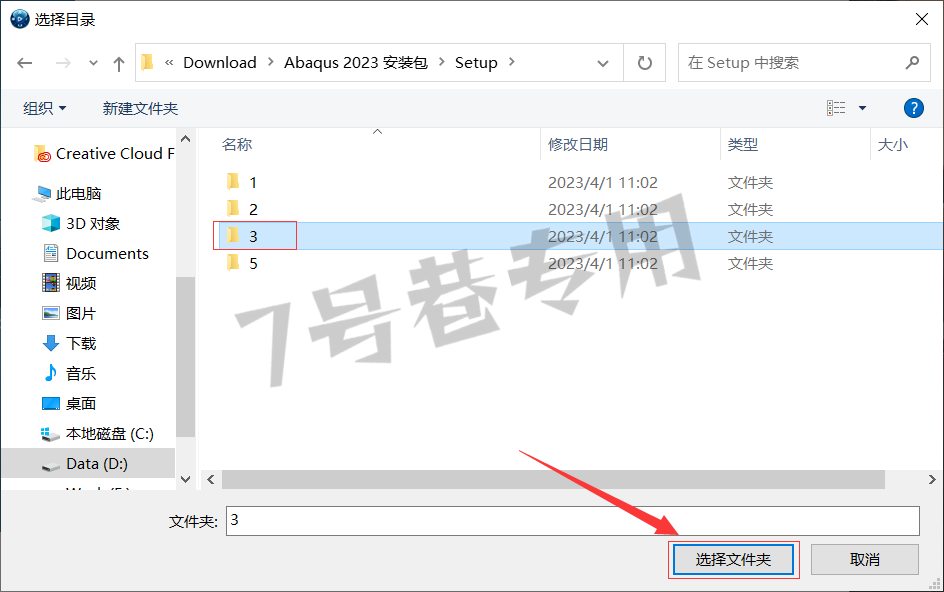The height and width of the screenshot is (592, 944).
Task: Open the view options dropdown arrow
Action: tap(862, 108)
